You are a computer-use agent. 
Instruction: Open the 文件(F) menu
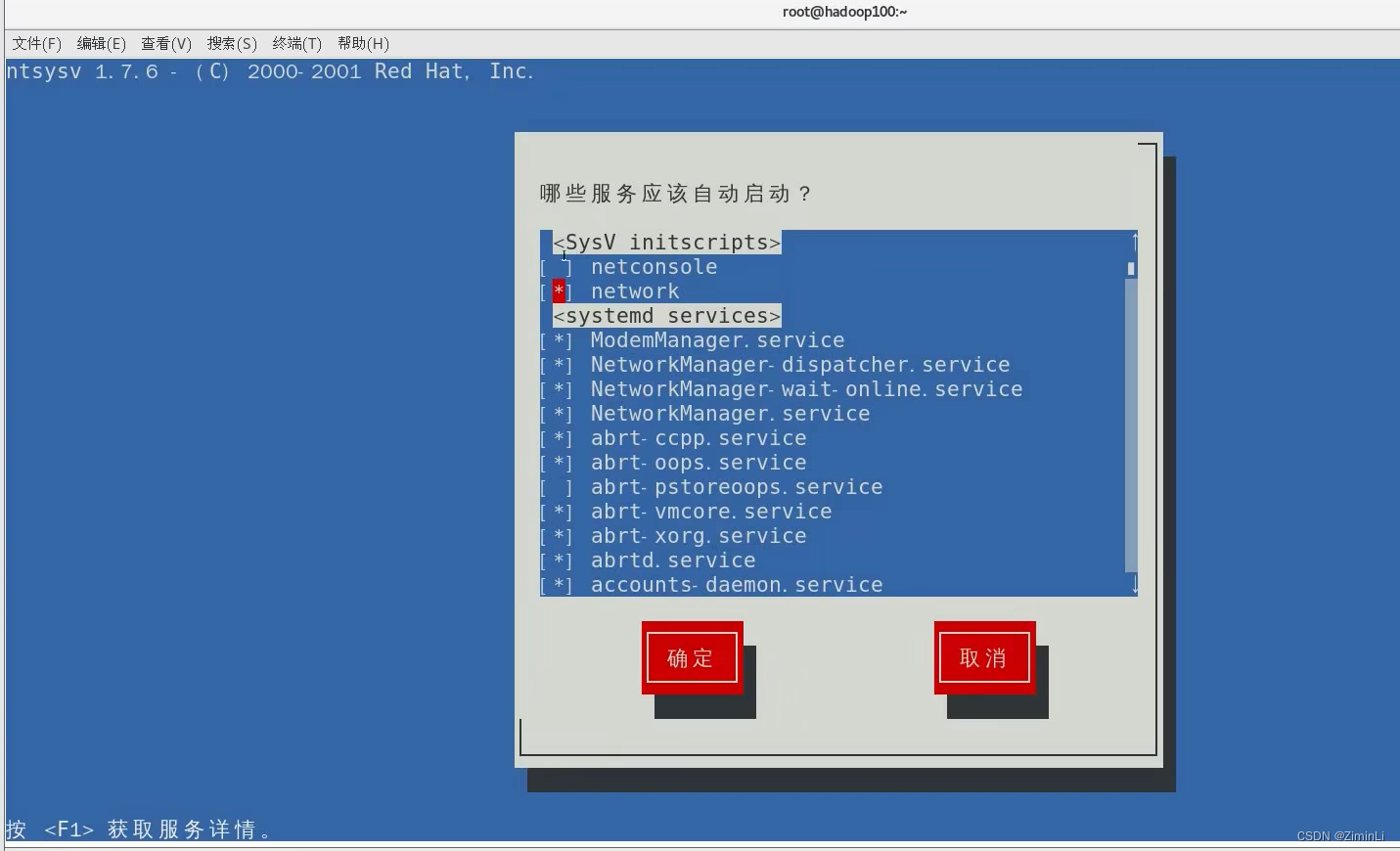36,44
